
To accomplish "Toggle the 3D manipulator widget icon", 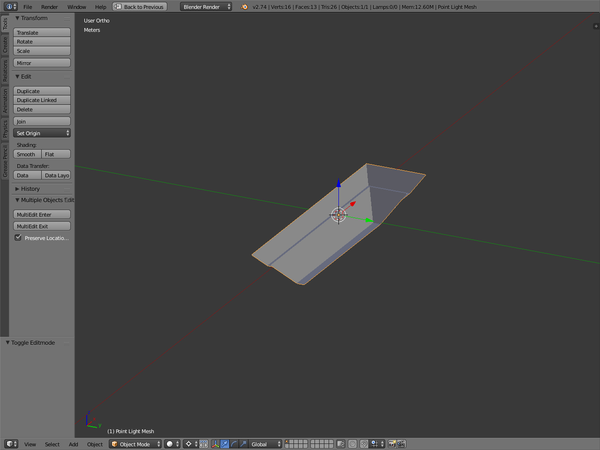I will (x=214, y=443).
